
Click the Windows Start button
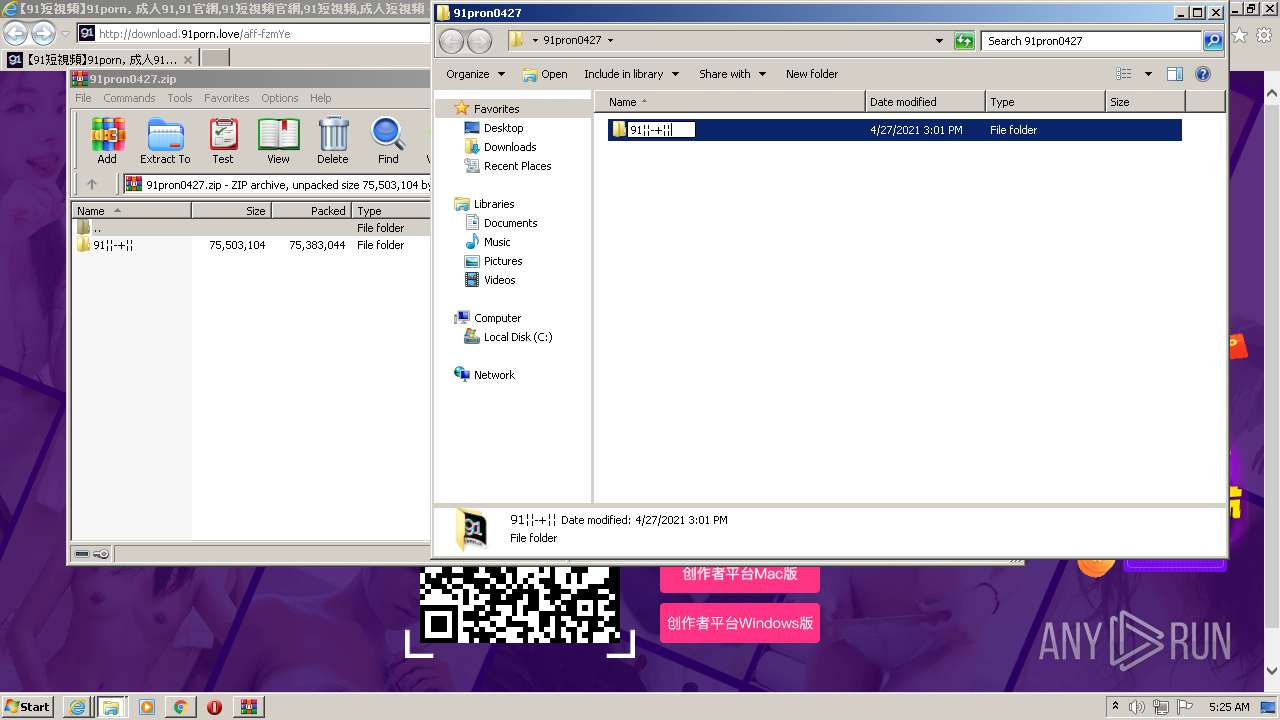click(27, 706)
